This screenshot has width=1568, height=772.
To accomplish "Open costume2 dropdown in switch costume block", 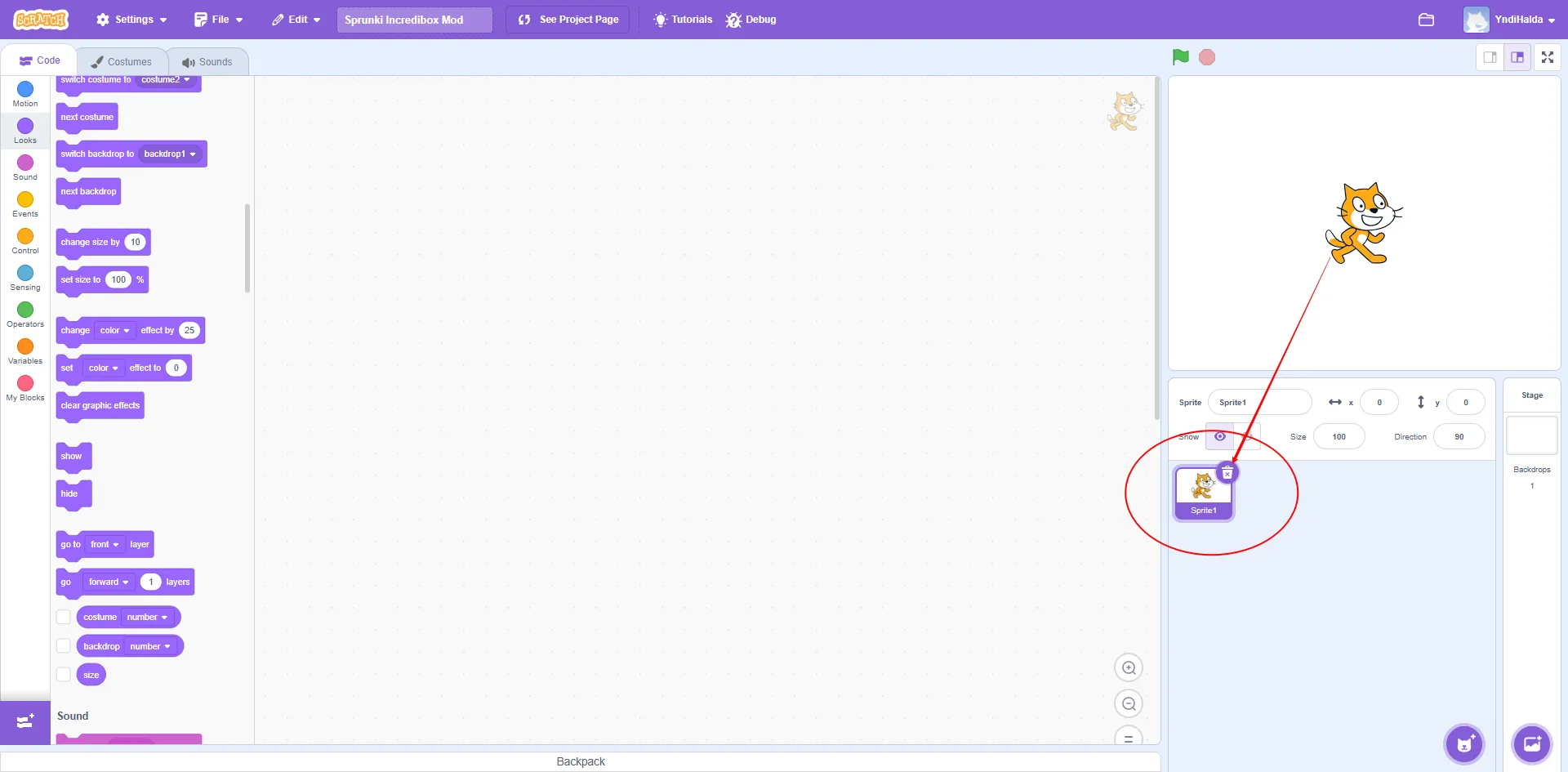I will pyautogui.click(x=166, y=79).
